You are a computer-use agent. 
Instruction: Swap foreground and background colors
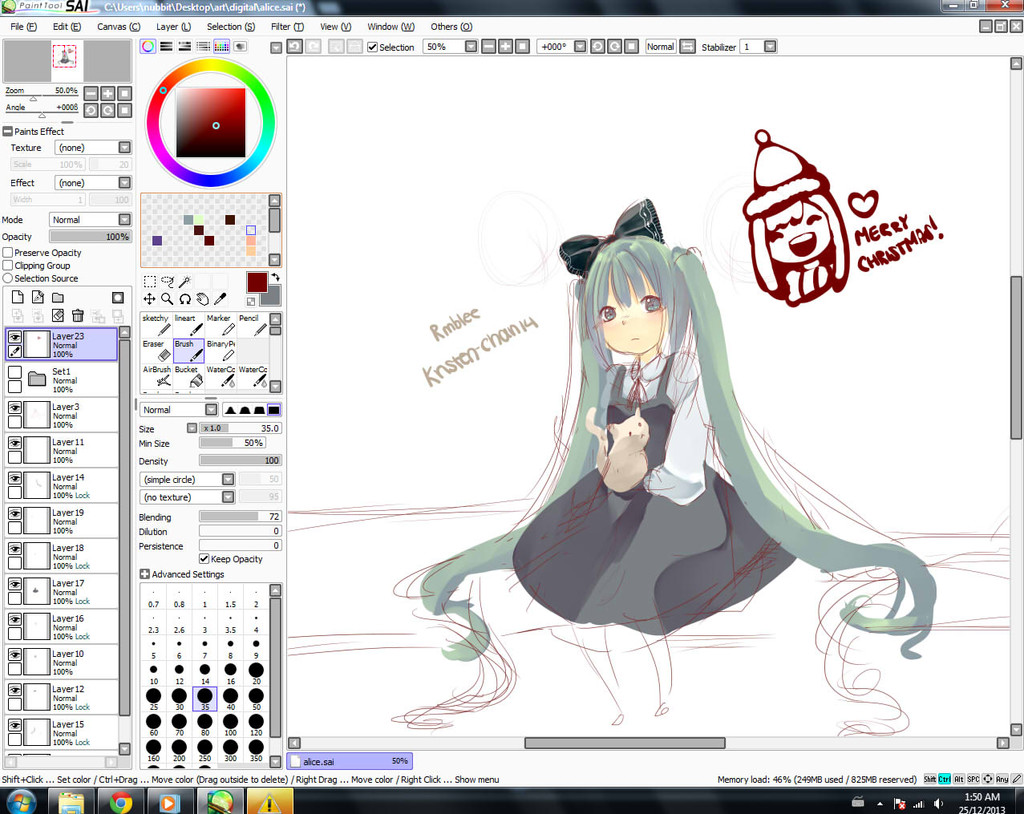(275, 277)
